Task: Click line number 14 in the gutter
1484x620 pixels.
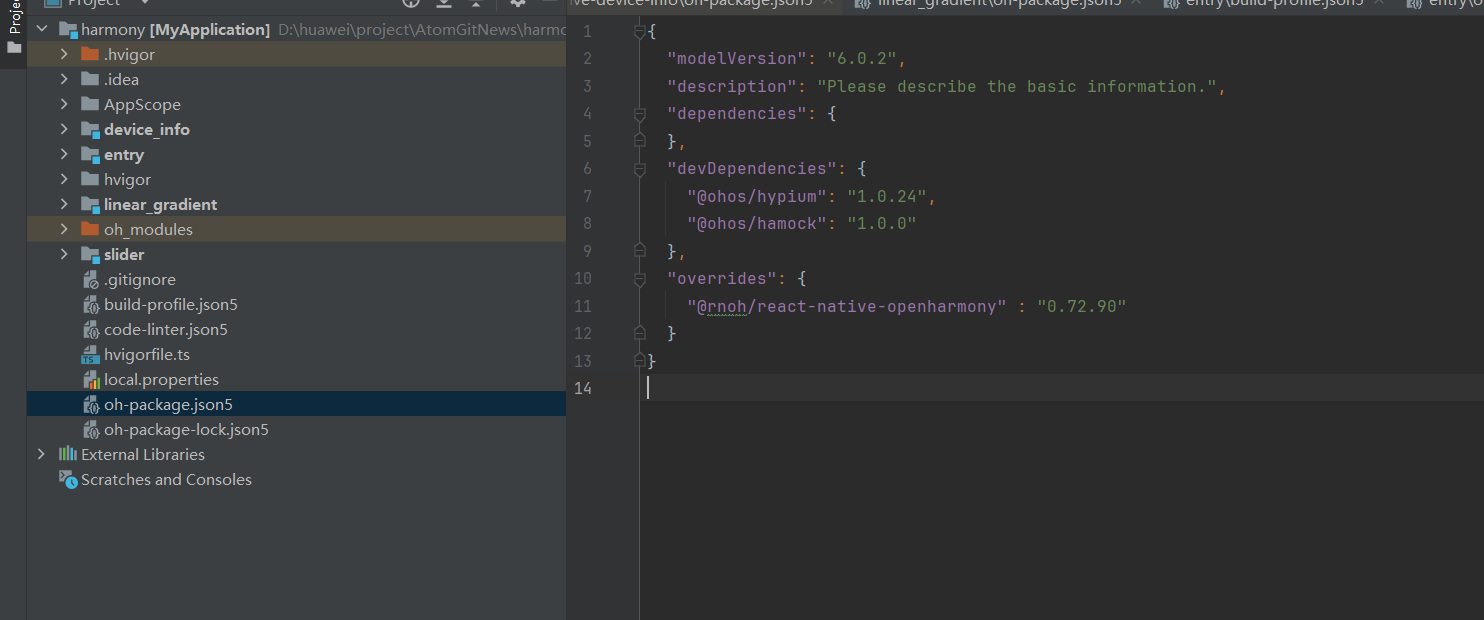Action: [583, 389]
